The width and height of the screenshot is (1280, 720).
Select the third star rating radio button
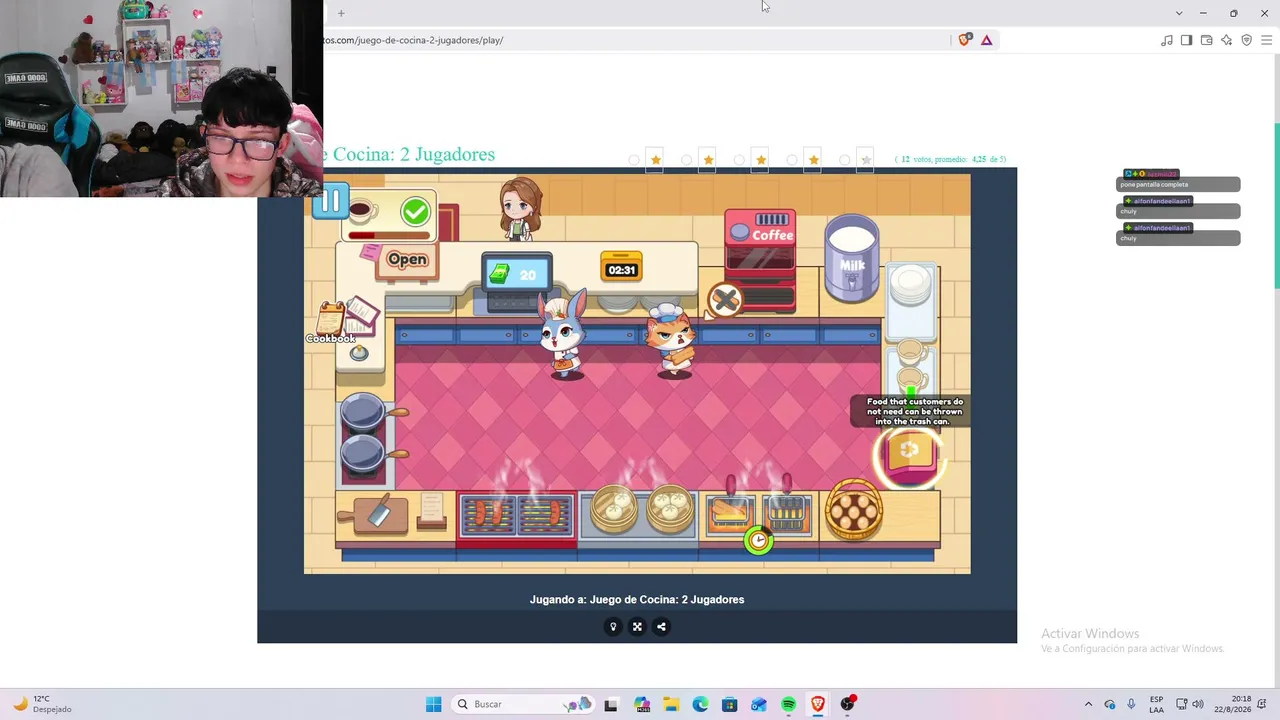point(740,160)
